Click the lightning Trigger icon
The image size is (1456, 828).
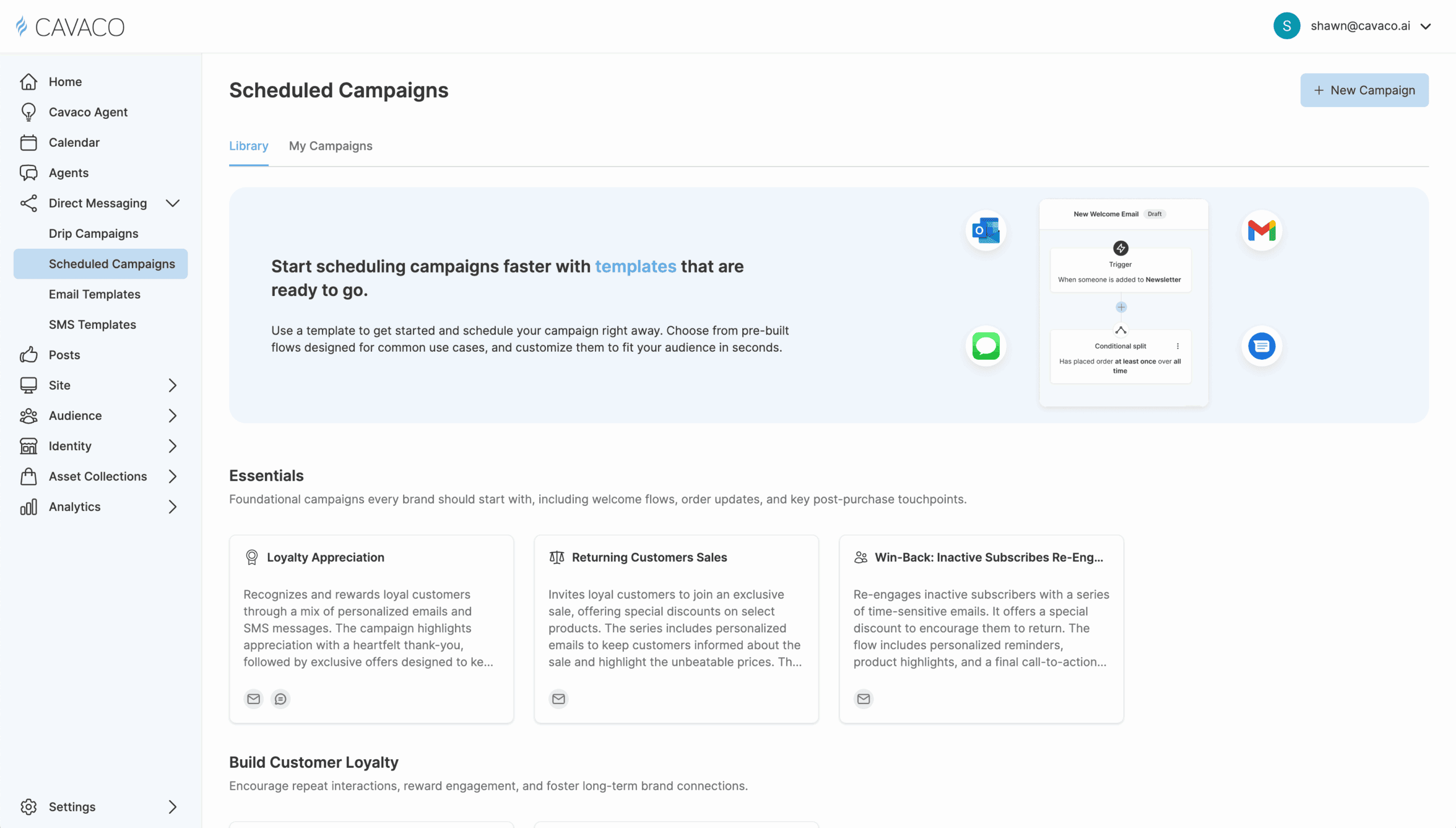pos(1120,248)
